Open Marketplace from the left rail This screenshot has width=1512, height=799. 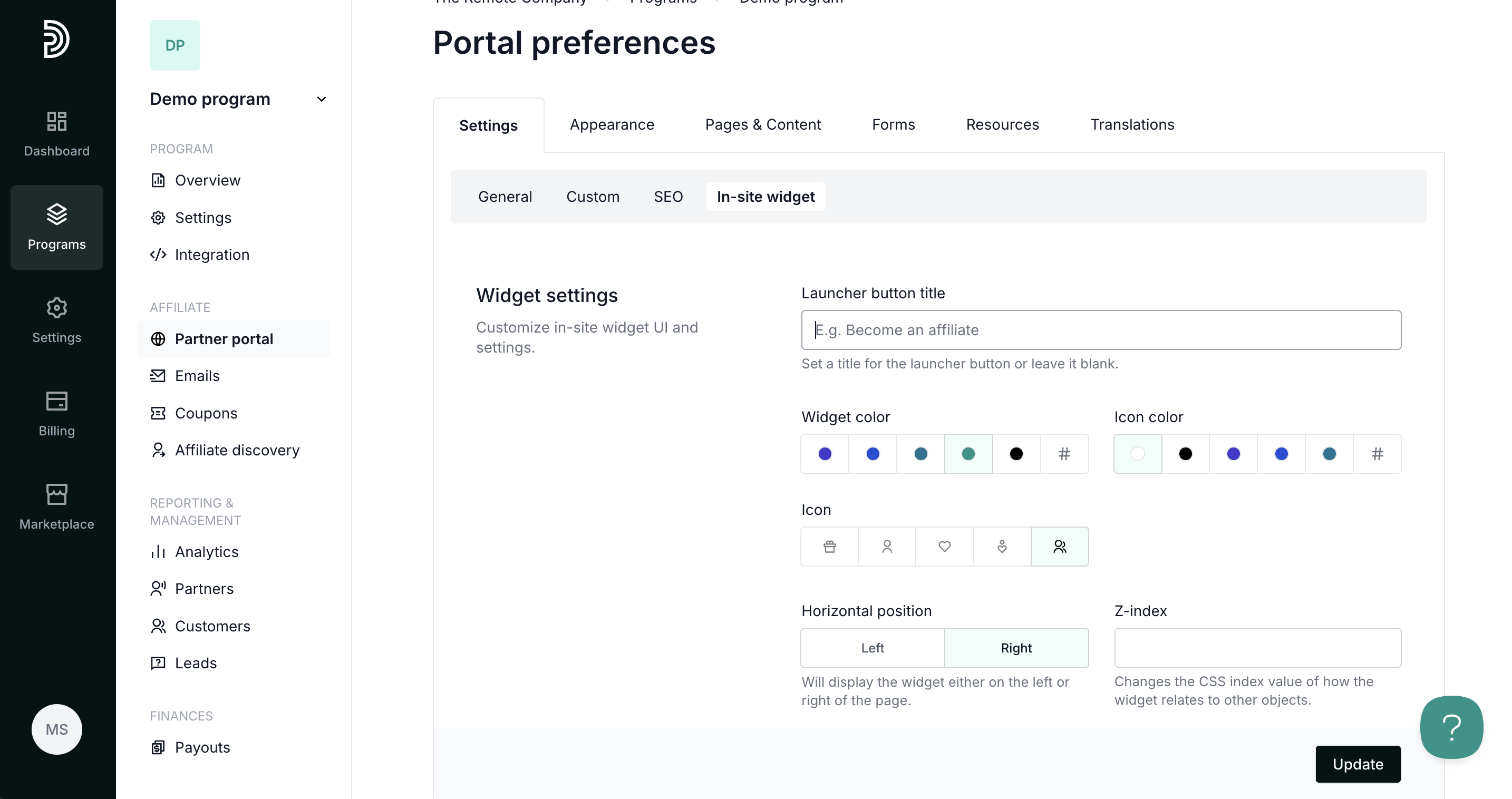click(x=56, y=507)
